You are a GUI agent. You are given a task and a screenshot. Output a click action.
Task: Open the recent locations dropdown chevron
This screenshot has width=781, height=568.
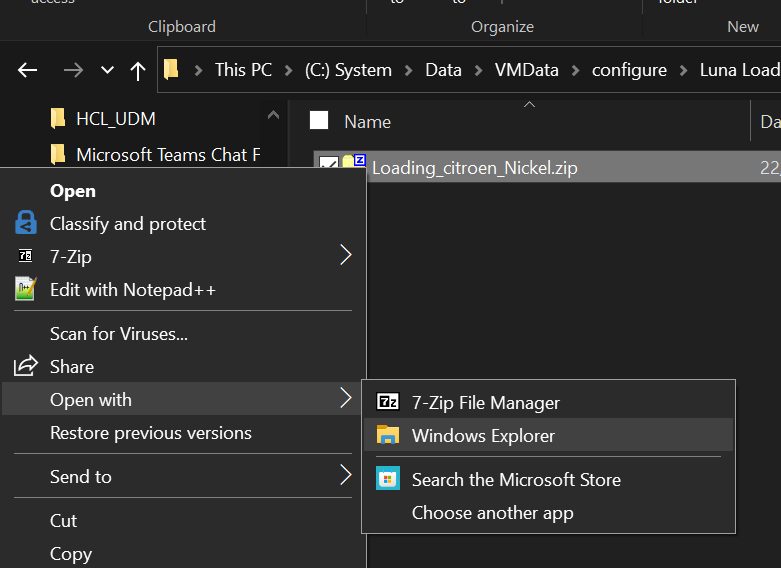pyautogui.click(x=107, y=70)
